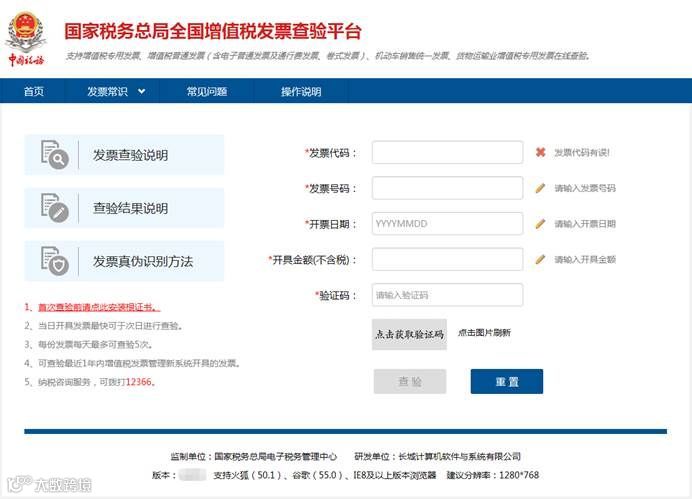The image size is (692, 499).
Task: Open the 发票常识 menu
Action: pos(107,91)
